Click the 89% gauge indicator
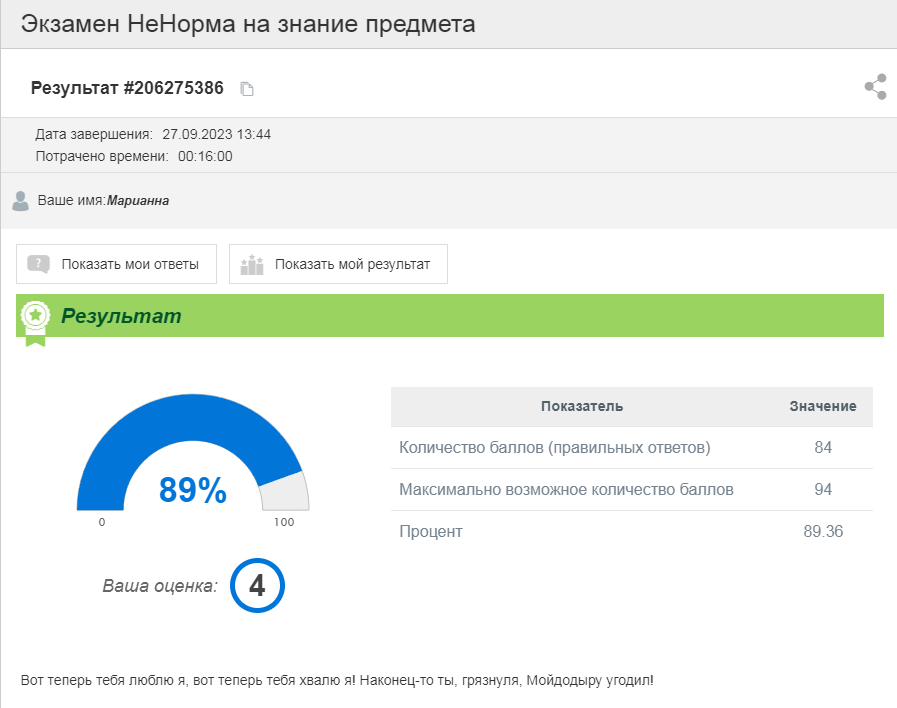Screen dimensions: 897x708 click(x=192, y=490)
